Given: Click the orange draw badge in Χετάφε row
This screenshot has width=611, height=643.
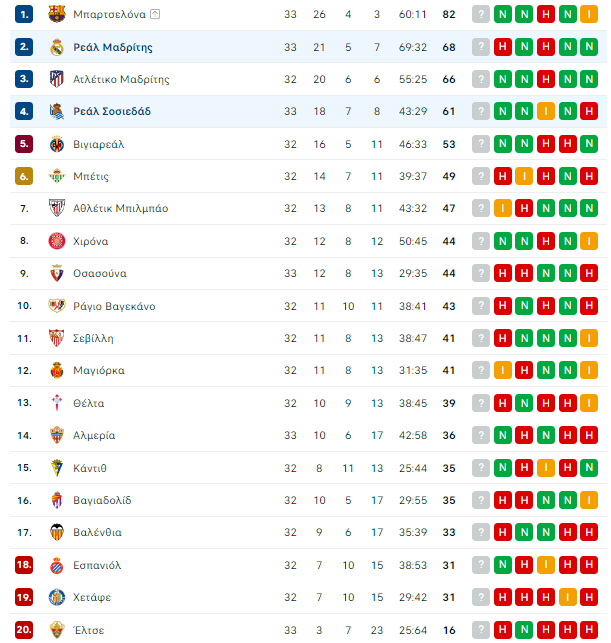Looking at the screenshot, I should (568, 597).
